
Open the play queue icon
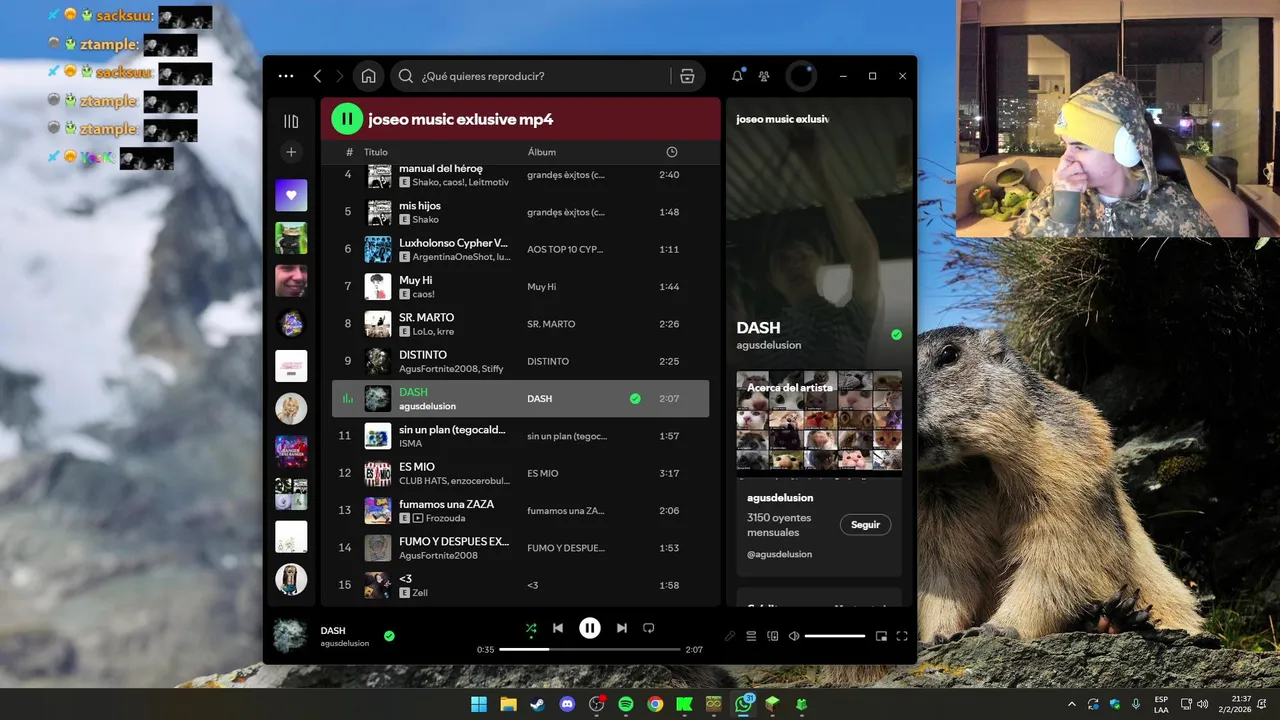click(751, 636)
